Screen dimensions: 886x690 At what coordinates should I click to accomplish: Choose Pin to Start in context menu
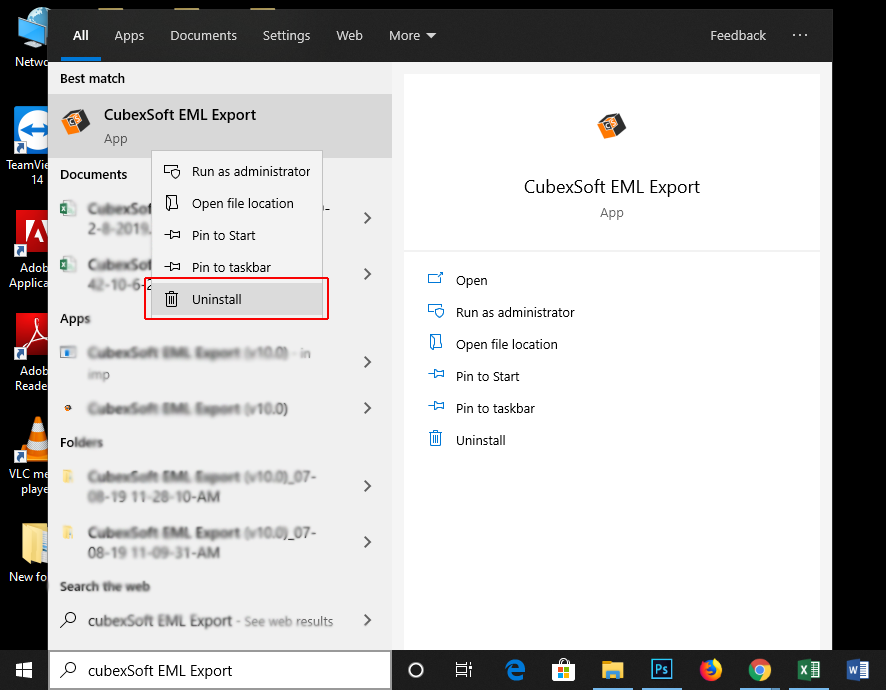[x=237, y=235]
